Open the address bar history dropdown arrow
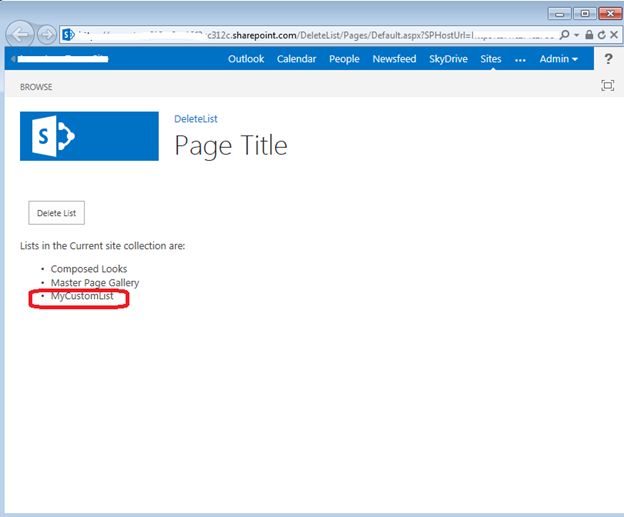The image size is (624, 517). point(577,35)
